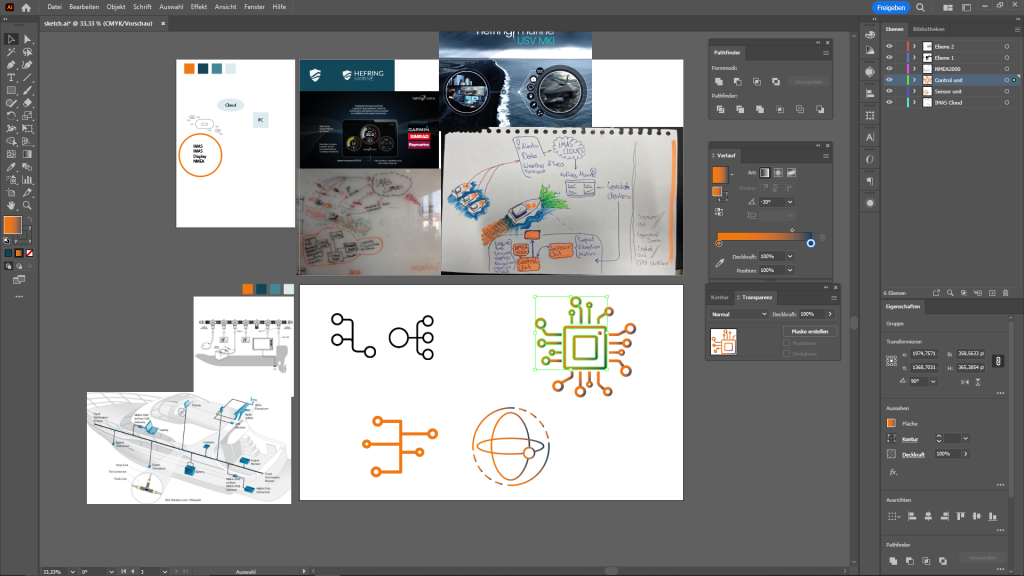The height and width of the screenshot is (576, 1024).
Task: Click the Maske erstellen button
Action: pos(809,331)
